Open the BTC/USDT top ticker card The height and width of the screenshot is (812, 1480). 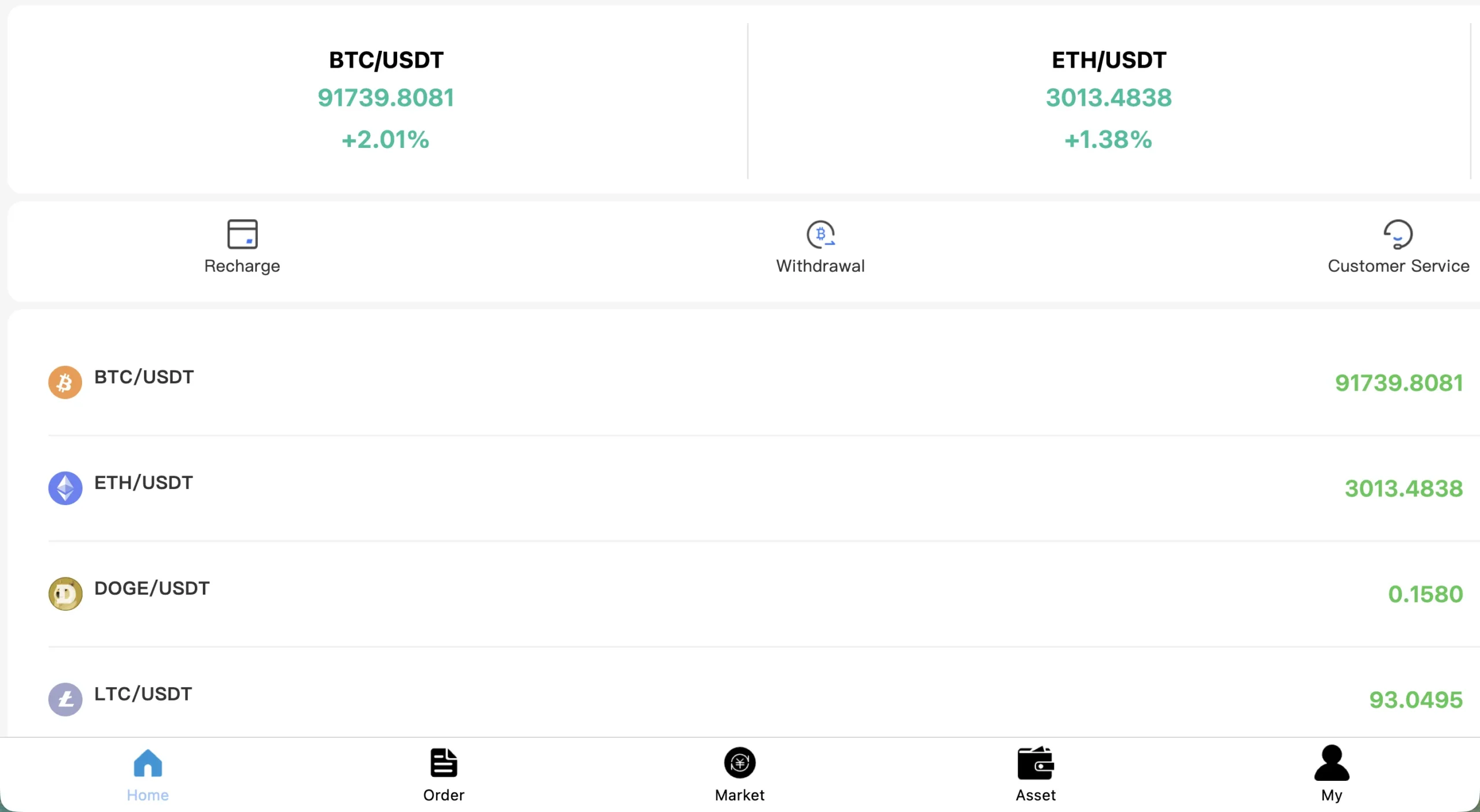click(x=386, y=100)
